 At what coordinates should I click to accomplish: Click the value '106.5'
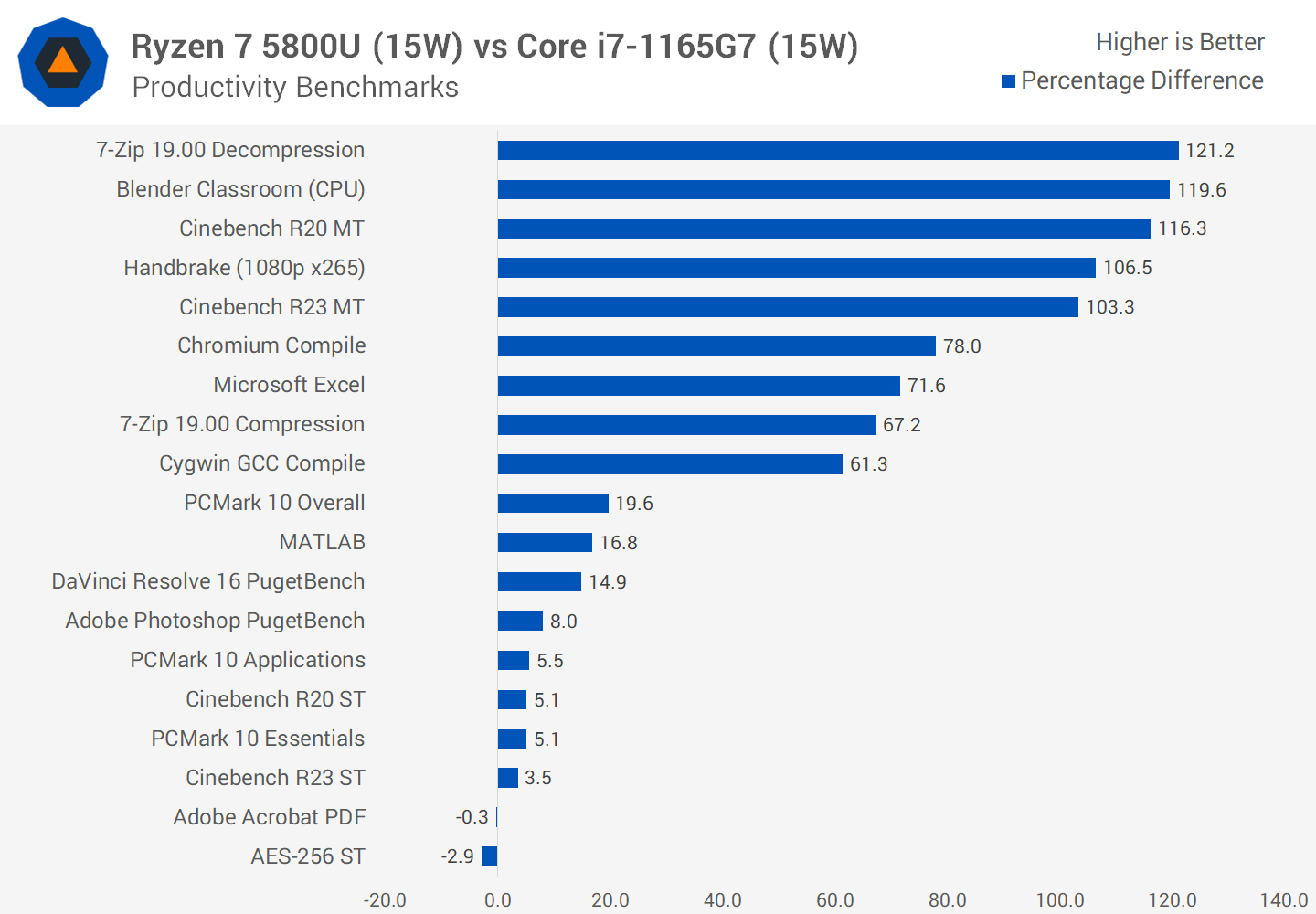pos(1128,268)
